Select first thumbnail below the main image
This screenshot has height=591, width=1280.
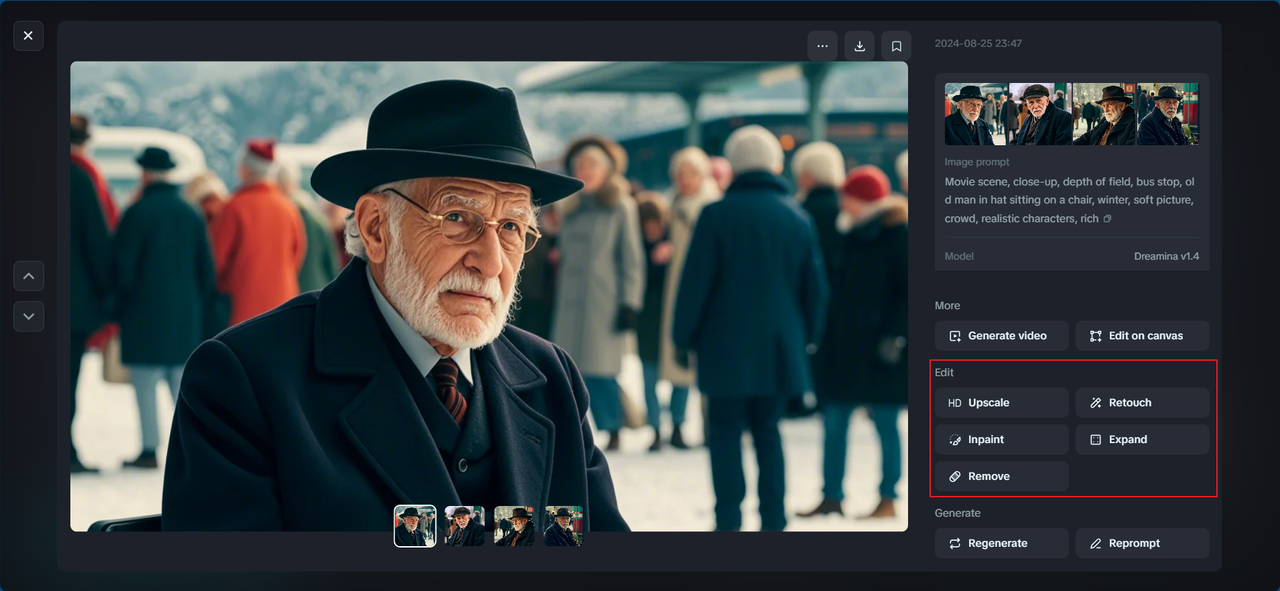click(415, 526)
